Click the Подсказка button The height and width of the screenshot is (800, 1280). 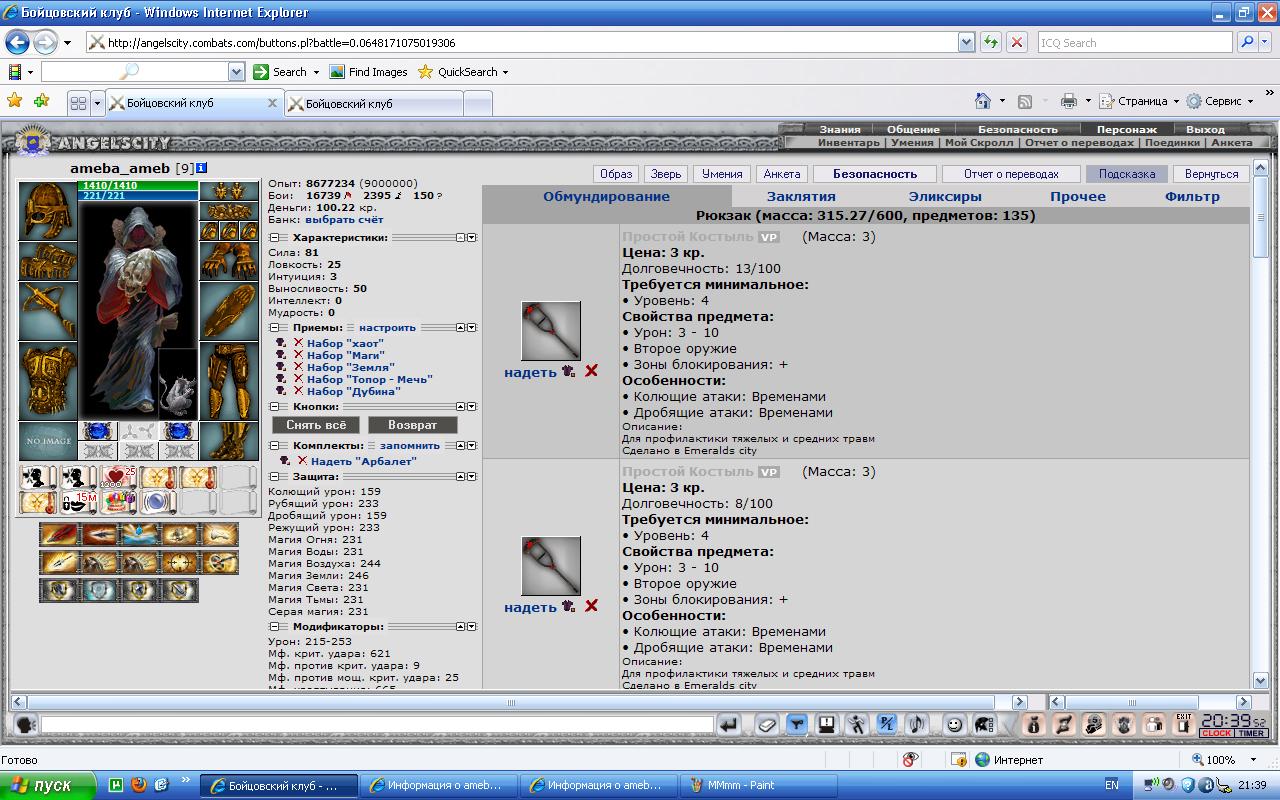(1127, 174)
